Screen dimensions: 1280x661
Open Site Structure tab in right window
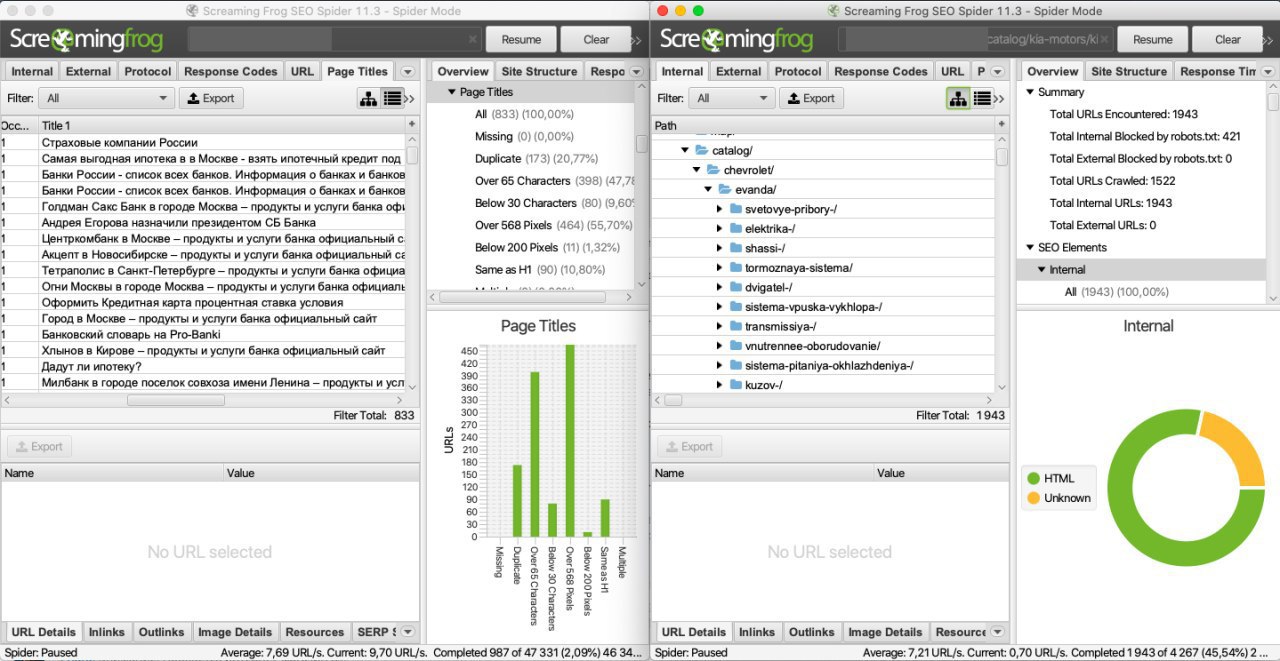(x=1128, y=72)
